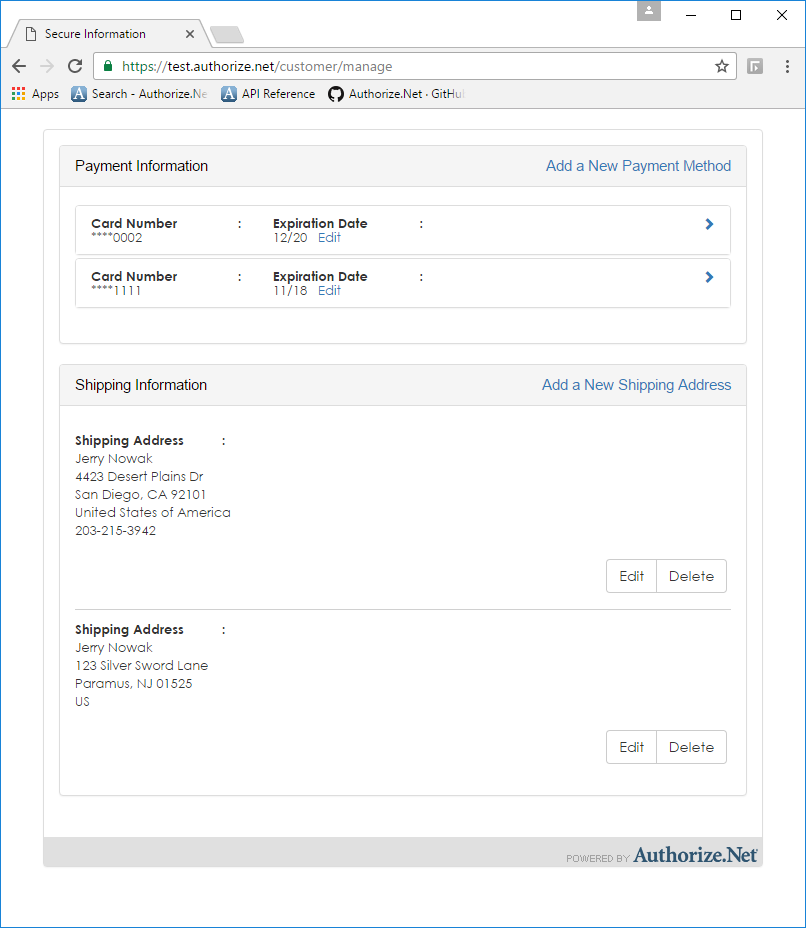Edit expiration date for card 0002
The width and height of the screenshot is (806, 928).
[x=329, y=238]
